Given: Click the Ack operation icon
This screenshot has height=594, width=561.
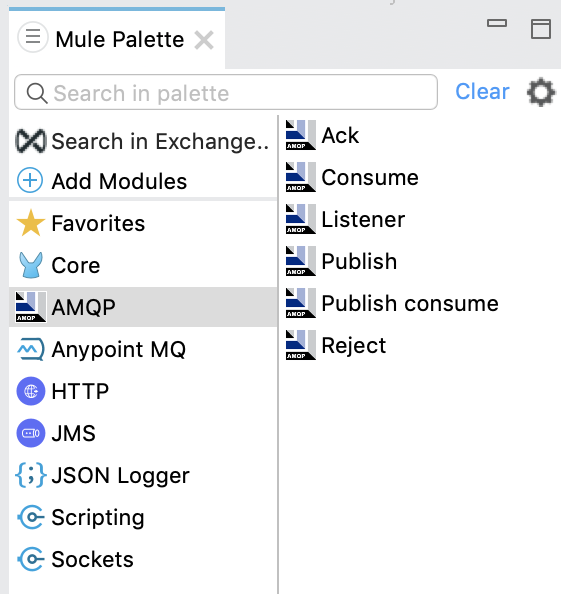Looking at the screenshot, I should [x=301, y=135].
